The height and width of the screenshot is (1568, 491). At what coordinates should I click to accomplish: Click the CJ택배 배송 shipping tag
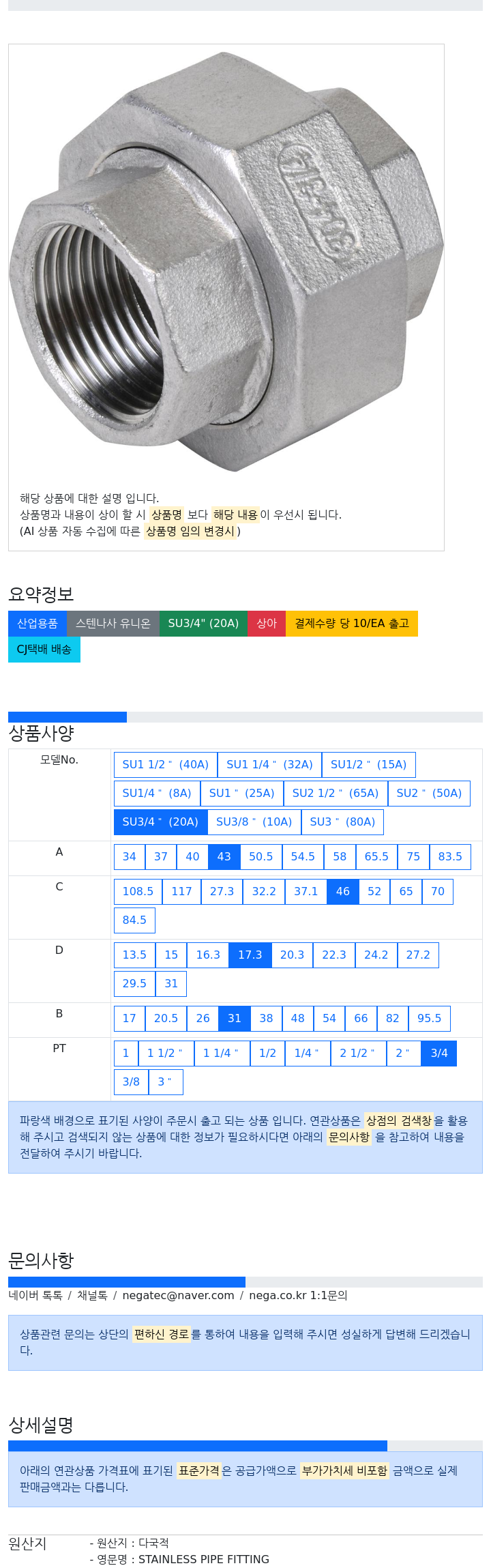coord(44,650)
